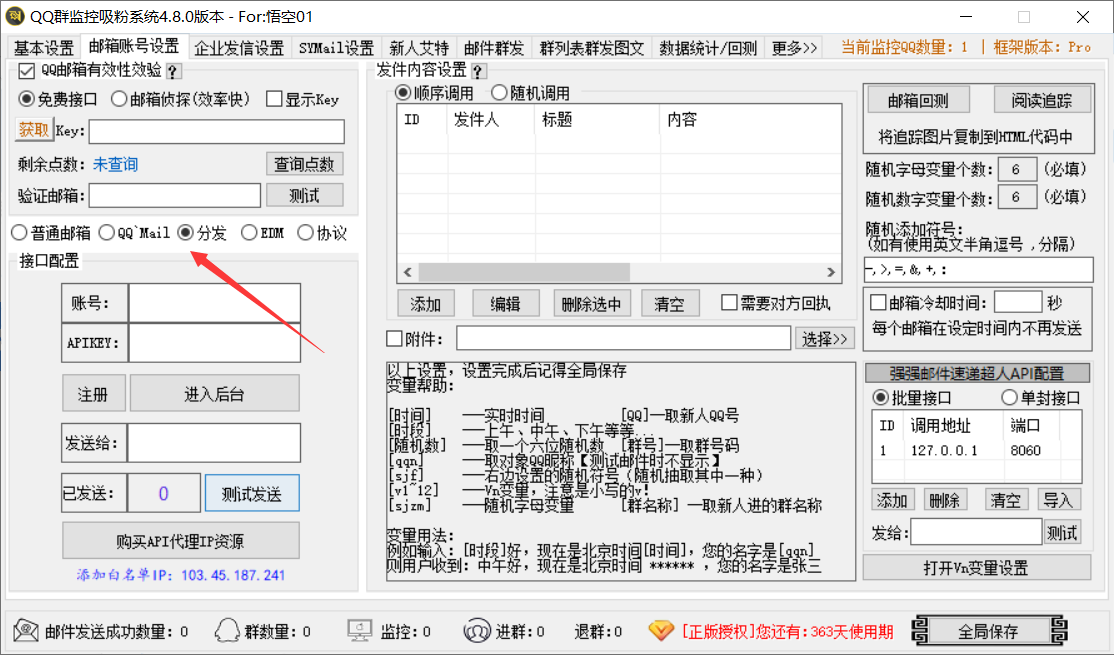The height and width of the screenshot is (655, 1114).
Task: Click the 注册 button
Action: (x=93, y=394)
